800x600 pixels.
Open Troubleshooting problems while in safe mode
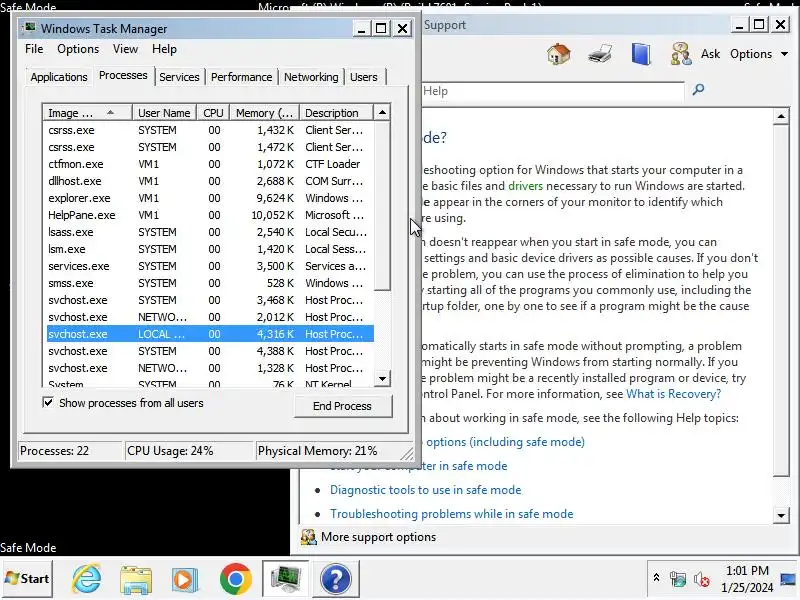(452, 514)
